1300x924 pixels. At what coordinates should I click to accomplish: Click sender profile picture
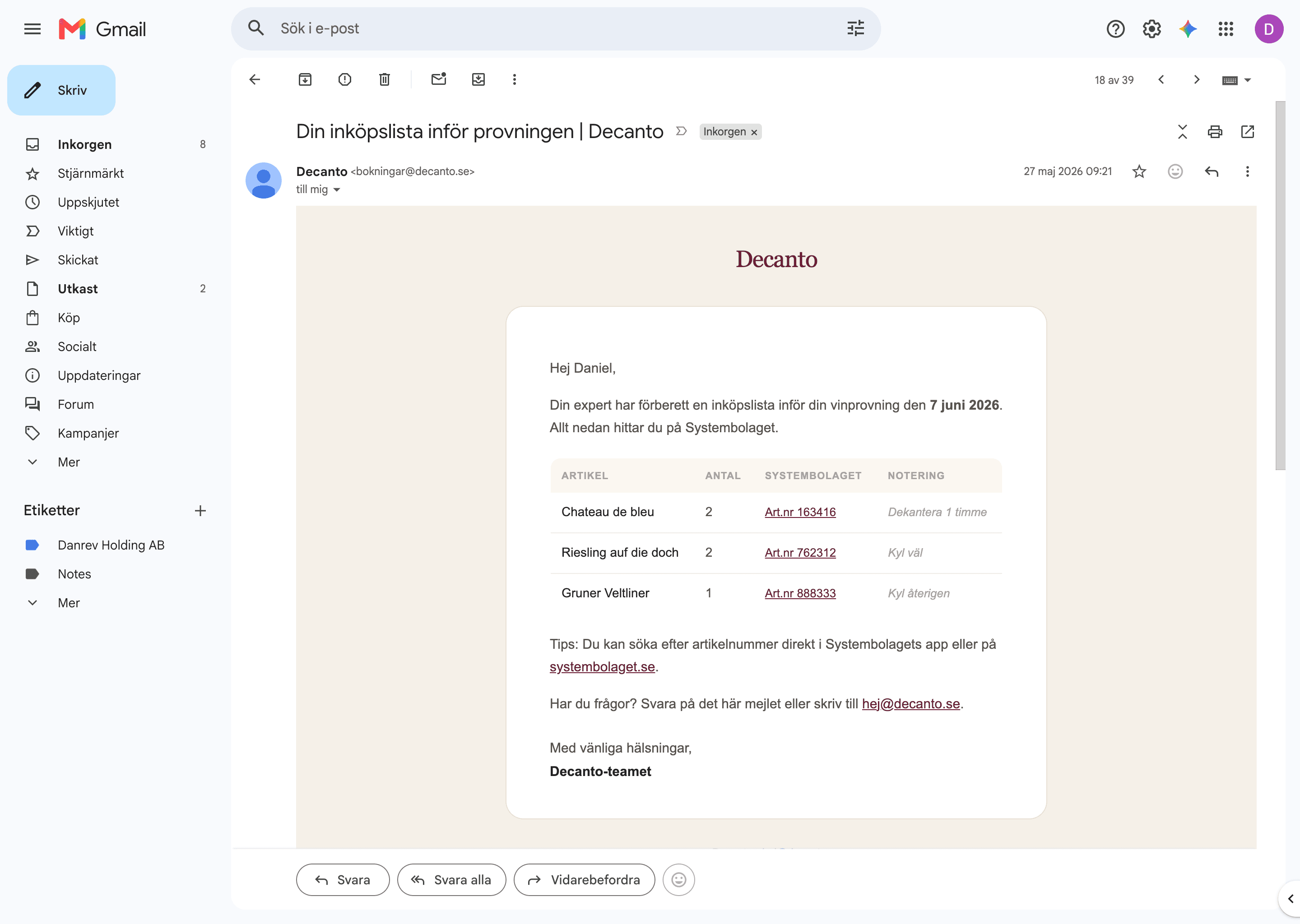coord(264,180)
